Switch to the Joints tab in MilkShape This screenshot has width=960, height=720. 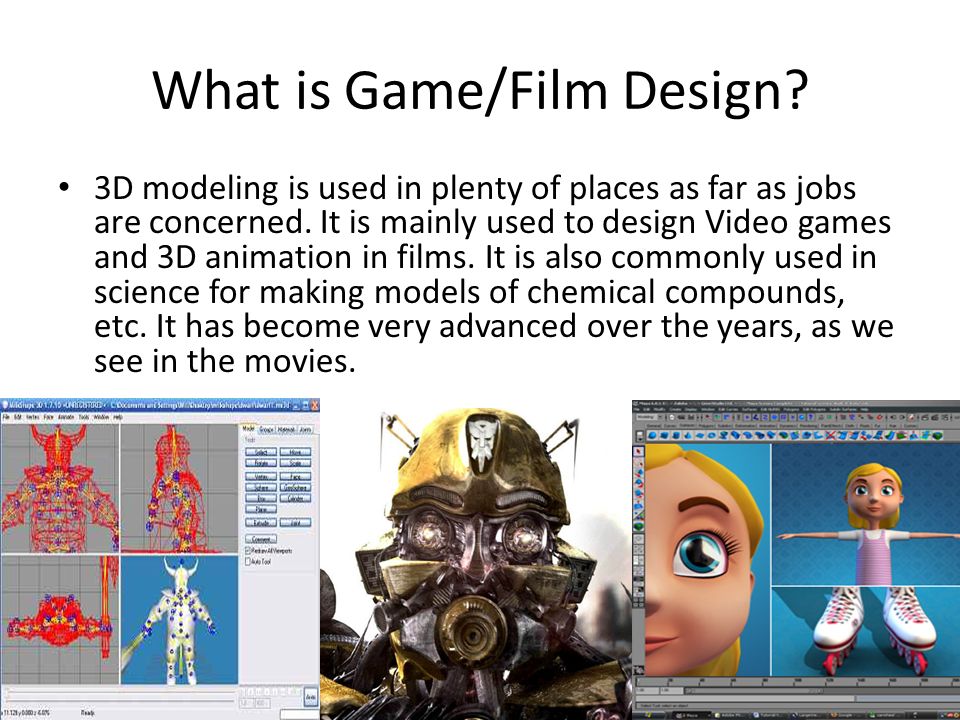click(305, 430)
